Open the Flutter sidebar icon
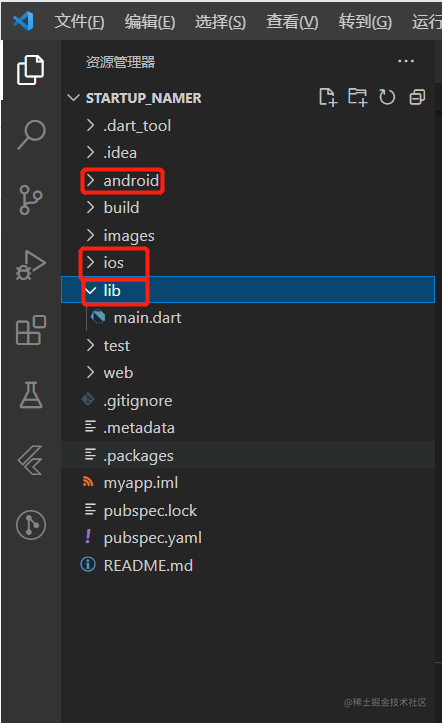The width and height of the screenshot is (442, 723). (x=30, y=460)
